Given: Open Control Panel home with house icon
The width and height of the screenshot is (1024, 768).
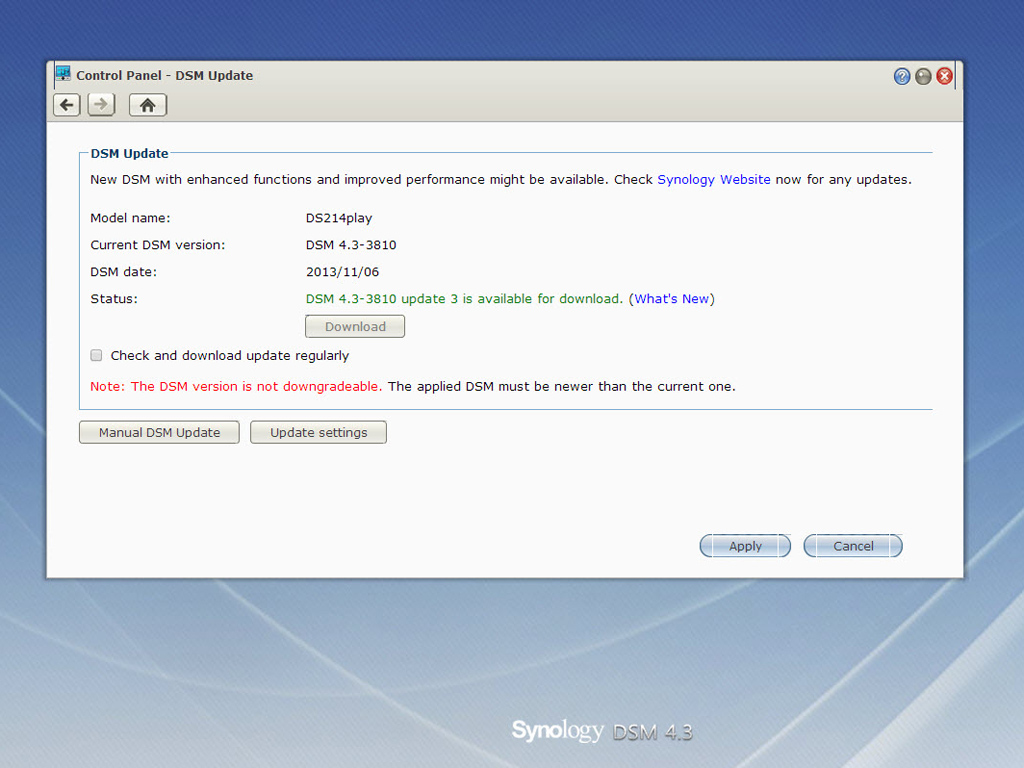Looking at the screenshot, I should (x=148, y=104).
